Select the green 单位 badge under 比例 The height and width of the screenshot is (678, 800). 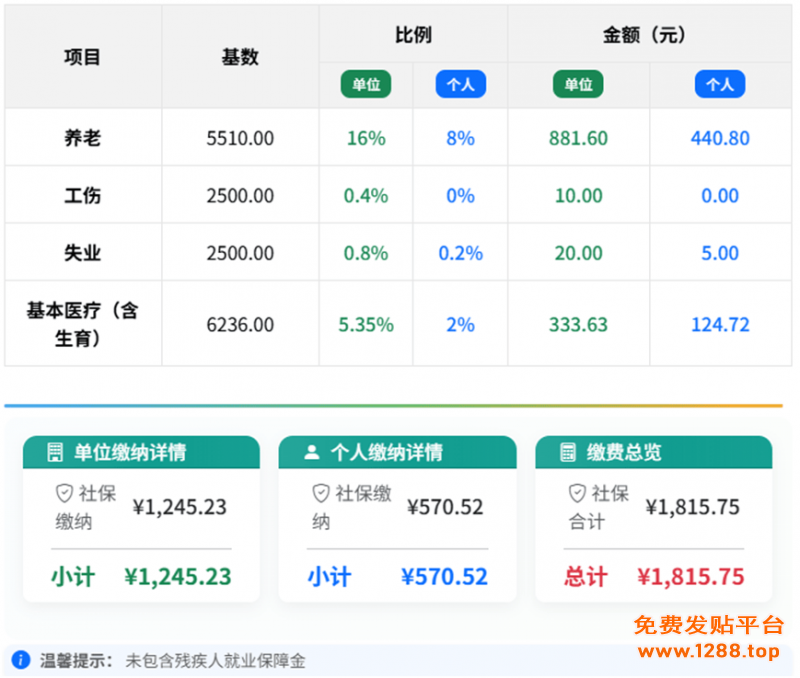366,84
